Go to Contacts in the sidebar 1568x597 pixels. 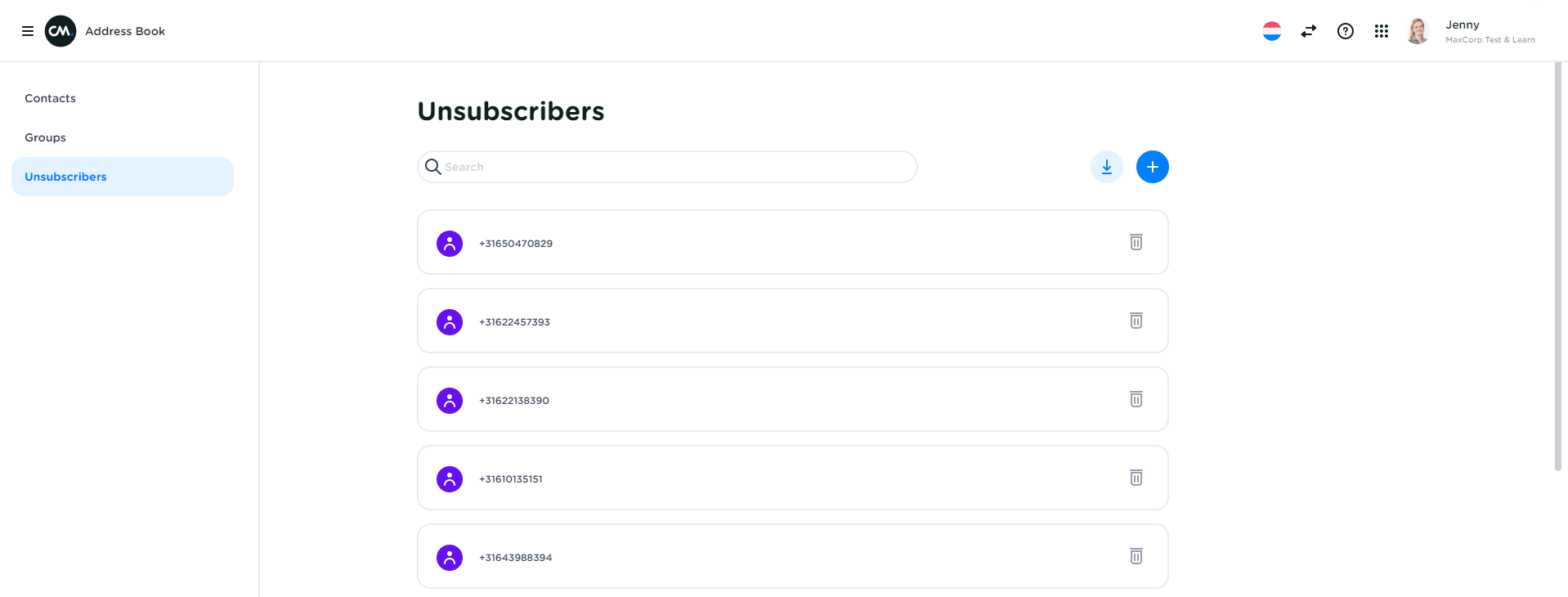click(50, 98)
